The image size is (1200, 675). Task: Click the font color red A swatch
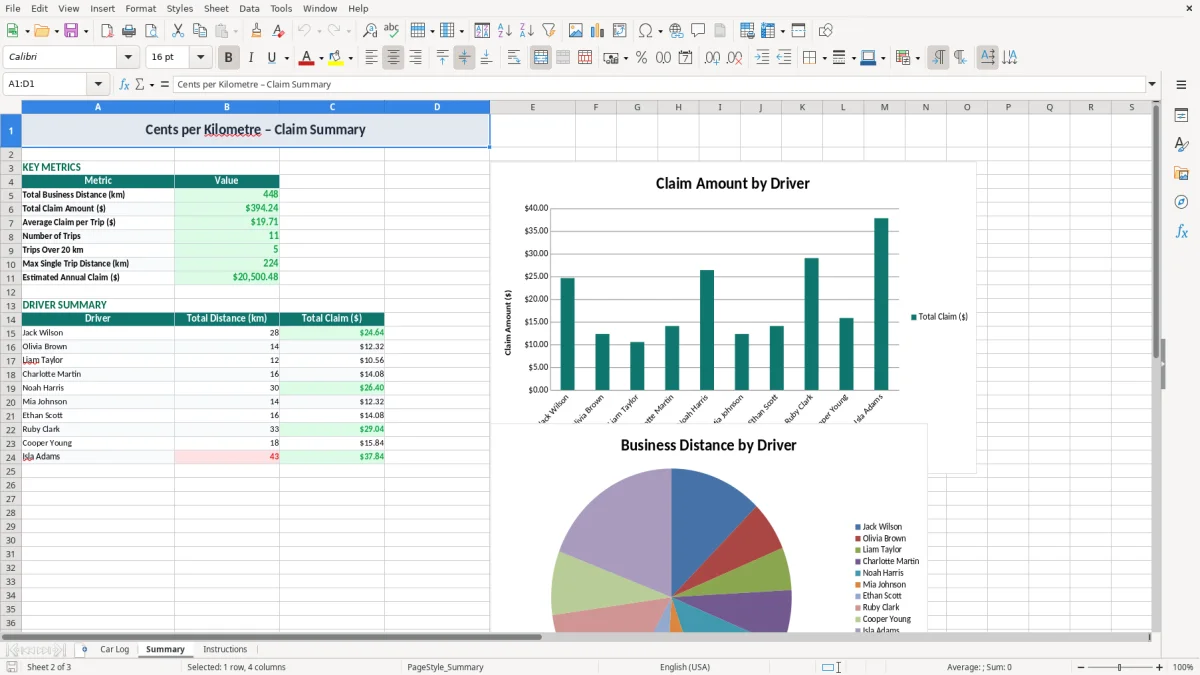click(306, 58)
